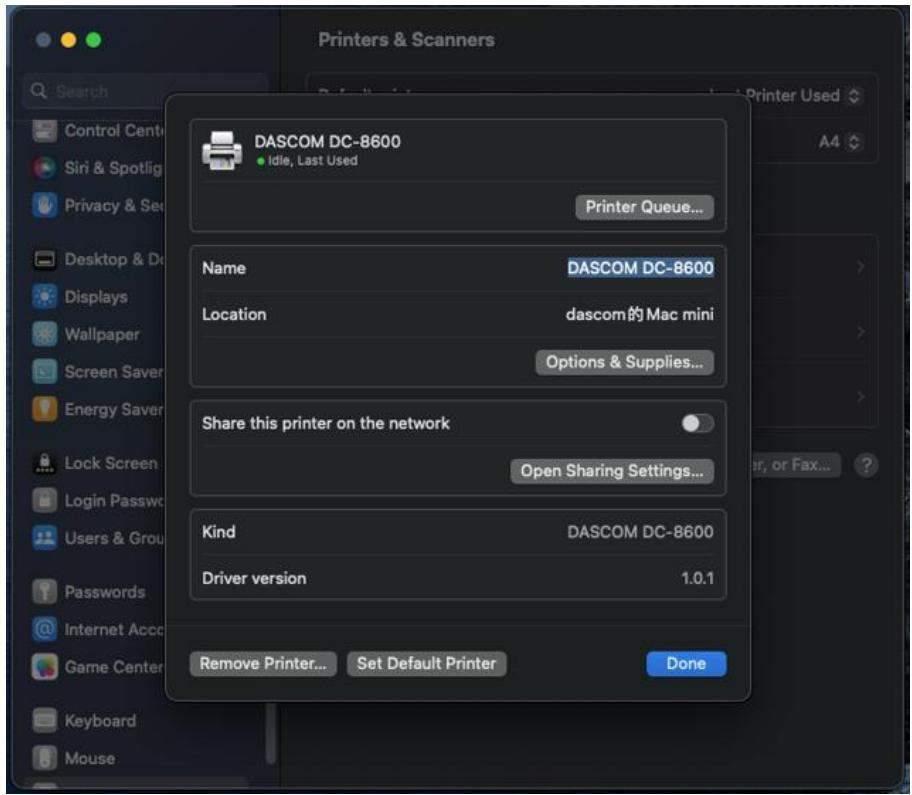Open the Displays sun icon
This screenshot has width=912, height=795.
click(x=45, y=297)
